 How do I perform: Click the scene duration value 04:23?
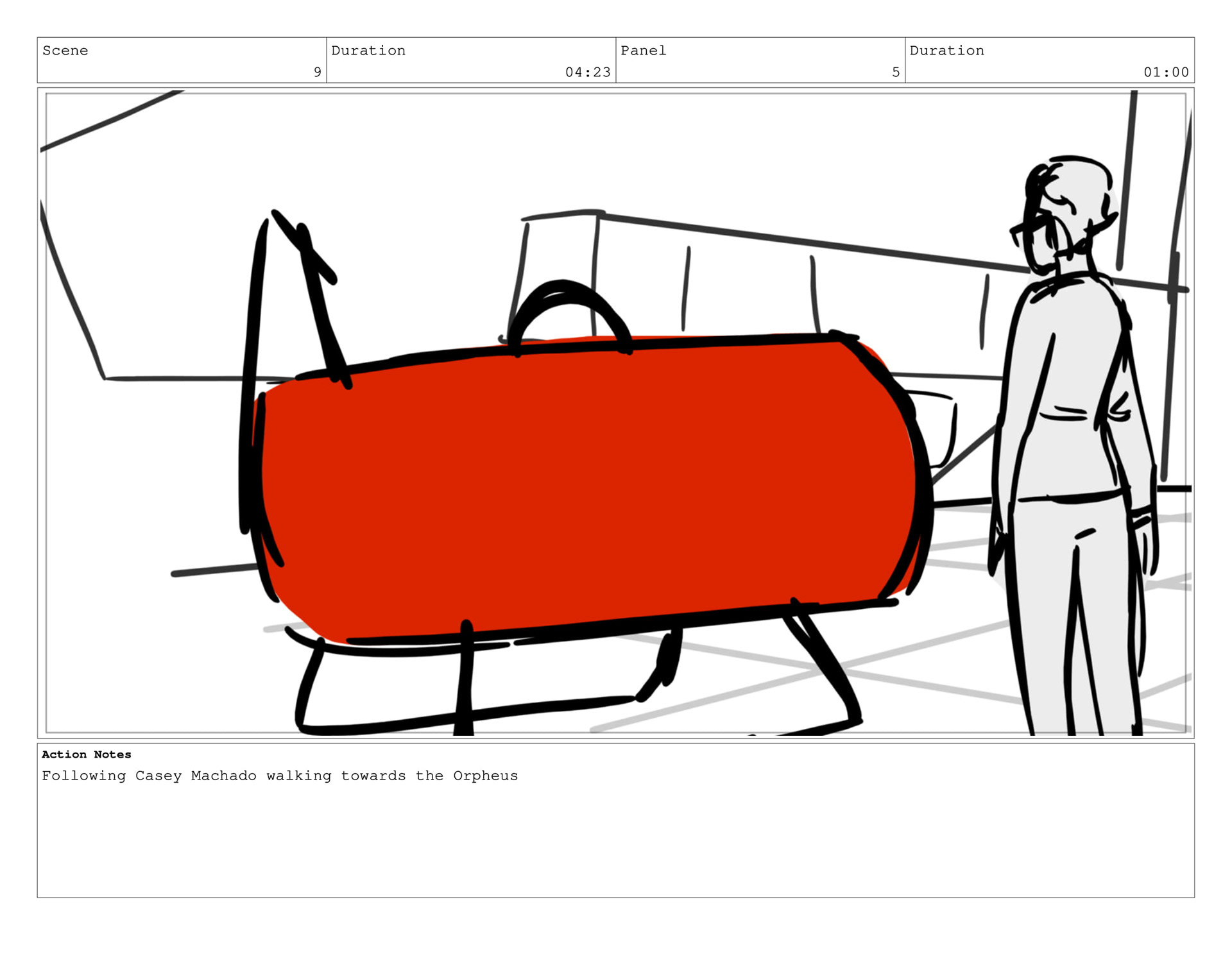(x=587, y=72)
